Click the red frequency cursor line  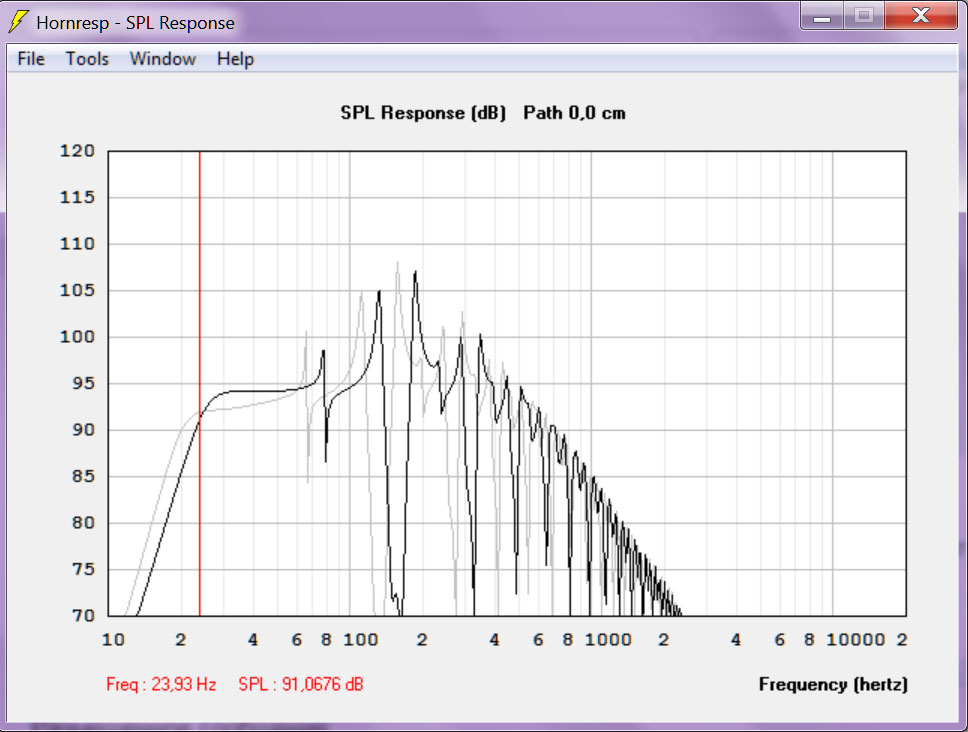(x=199, y=383)
